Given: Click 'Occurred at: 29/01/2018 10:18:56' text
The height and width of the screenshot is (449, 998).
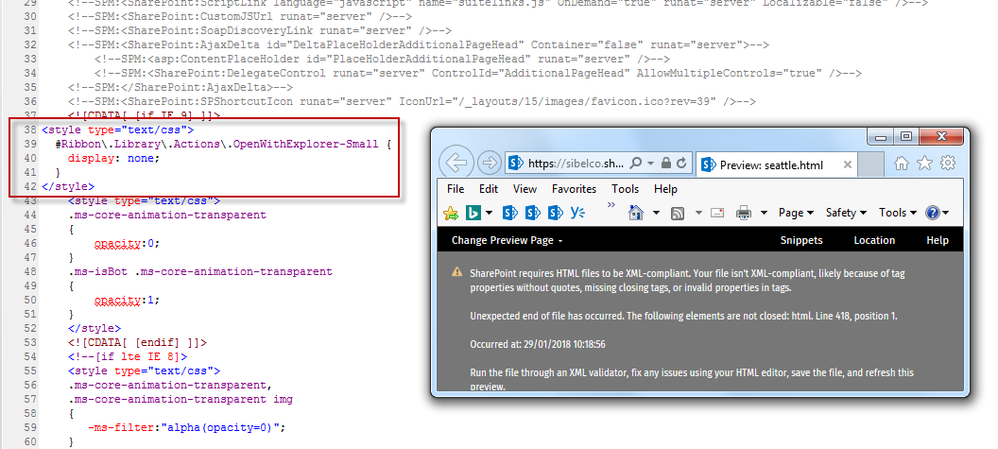Looking at the screenshot, I should click(x=537, y=345).
